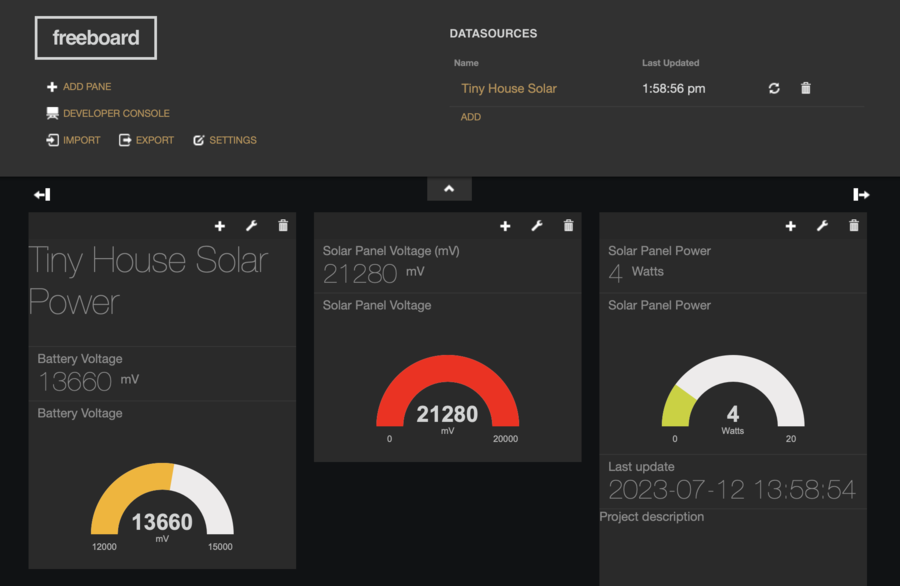Image resolution: width=900 pixels, height=586 pixels.
Task: Add widget to Tiny House Solar Power pane
Action: [x=220, y=226]
